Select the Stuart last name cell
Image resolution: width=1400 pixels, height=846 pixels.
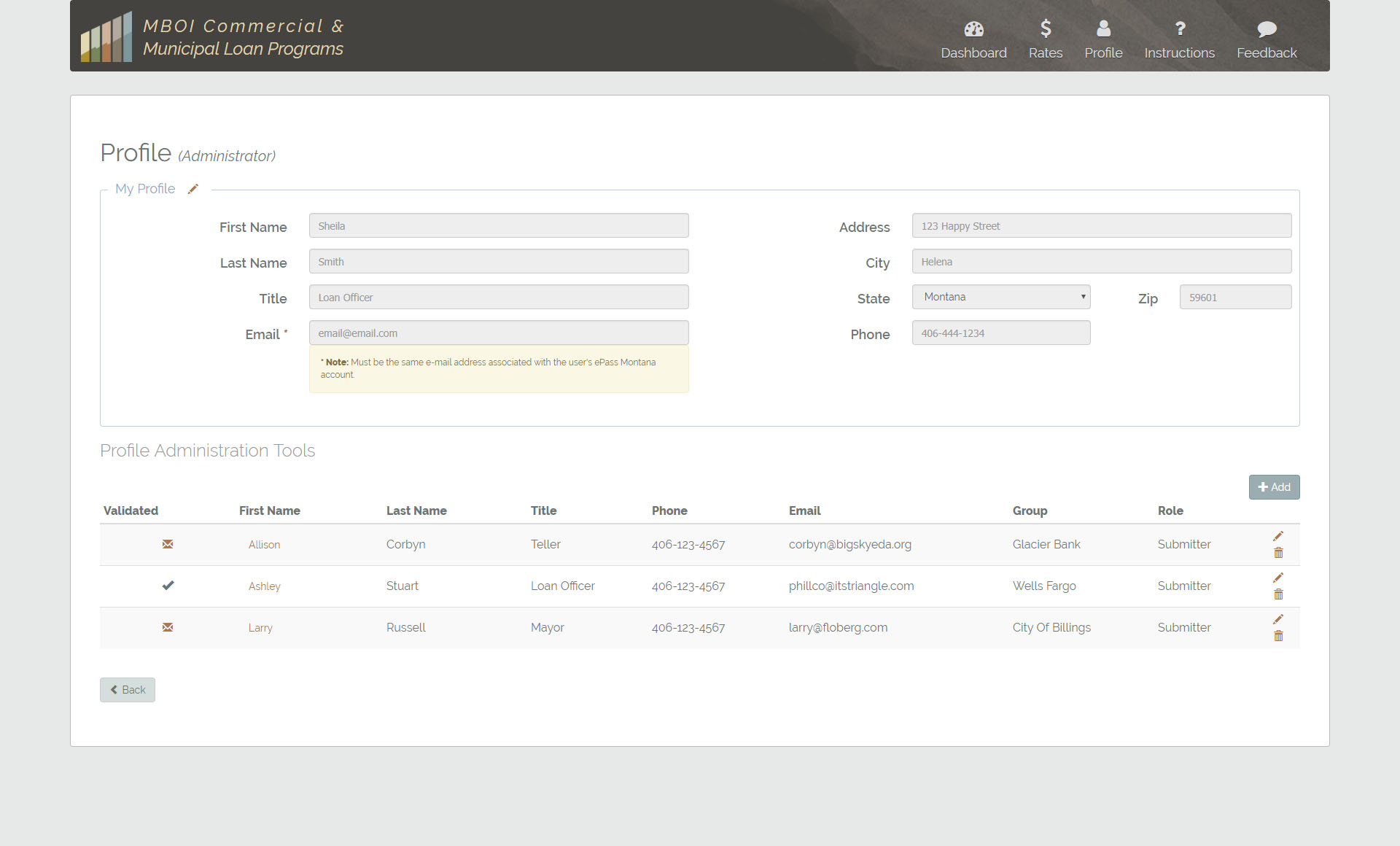pos(402,586)
